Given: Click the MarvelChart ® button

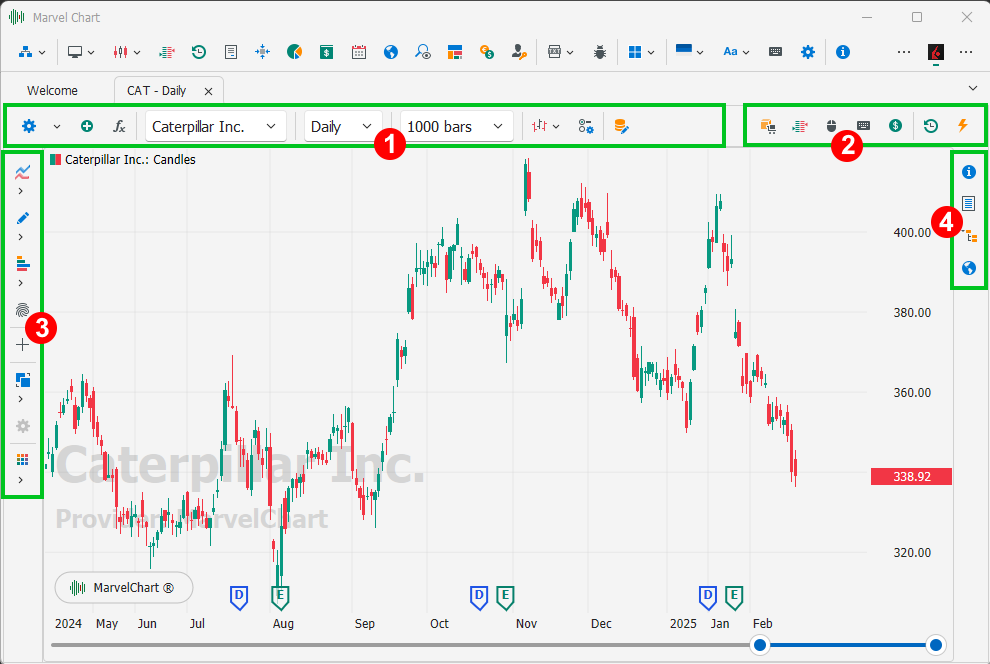Looking at the screenshot, I should click(124, 588).
